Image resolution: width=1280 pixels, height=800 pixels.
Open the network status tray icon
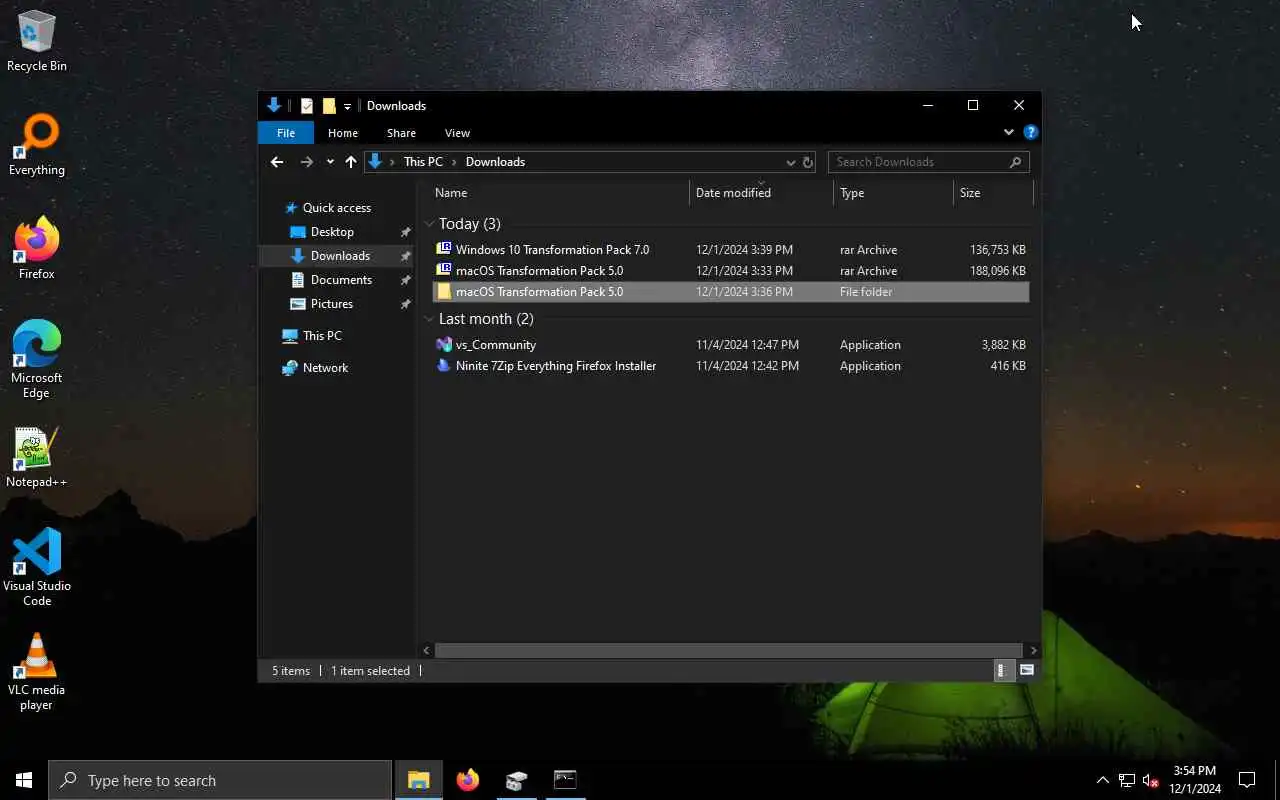[1127, 780]
